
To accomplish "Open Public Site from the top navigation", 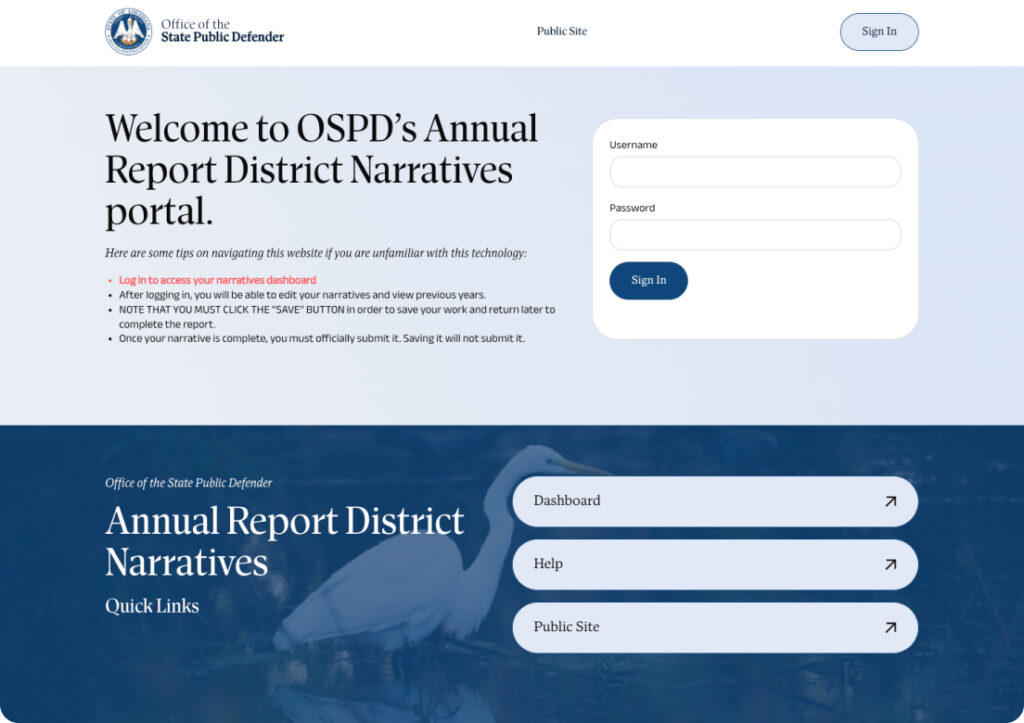I will point(561,31).
